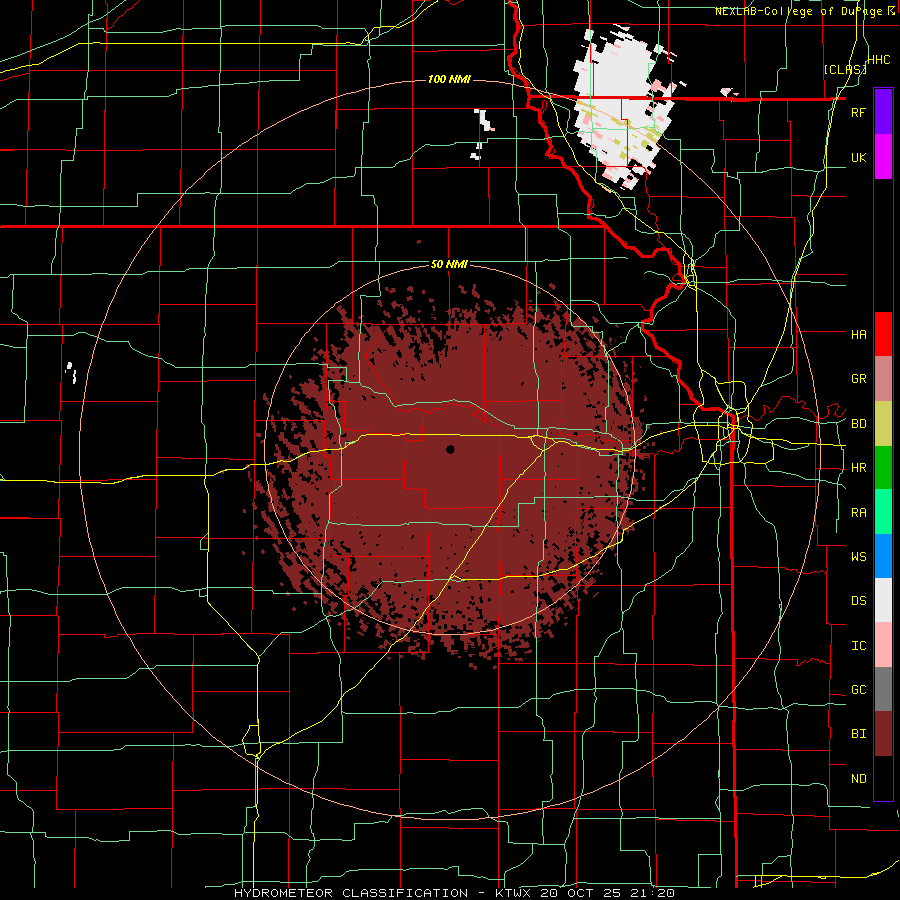This screenshot has height=900, width=900.
Task: Pick the RA light-green legend swatch
Action: [x=883, y=511]
